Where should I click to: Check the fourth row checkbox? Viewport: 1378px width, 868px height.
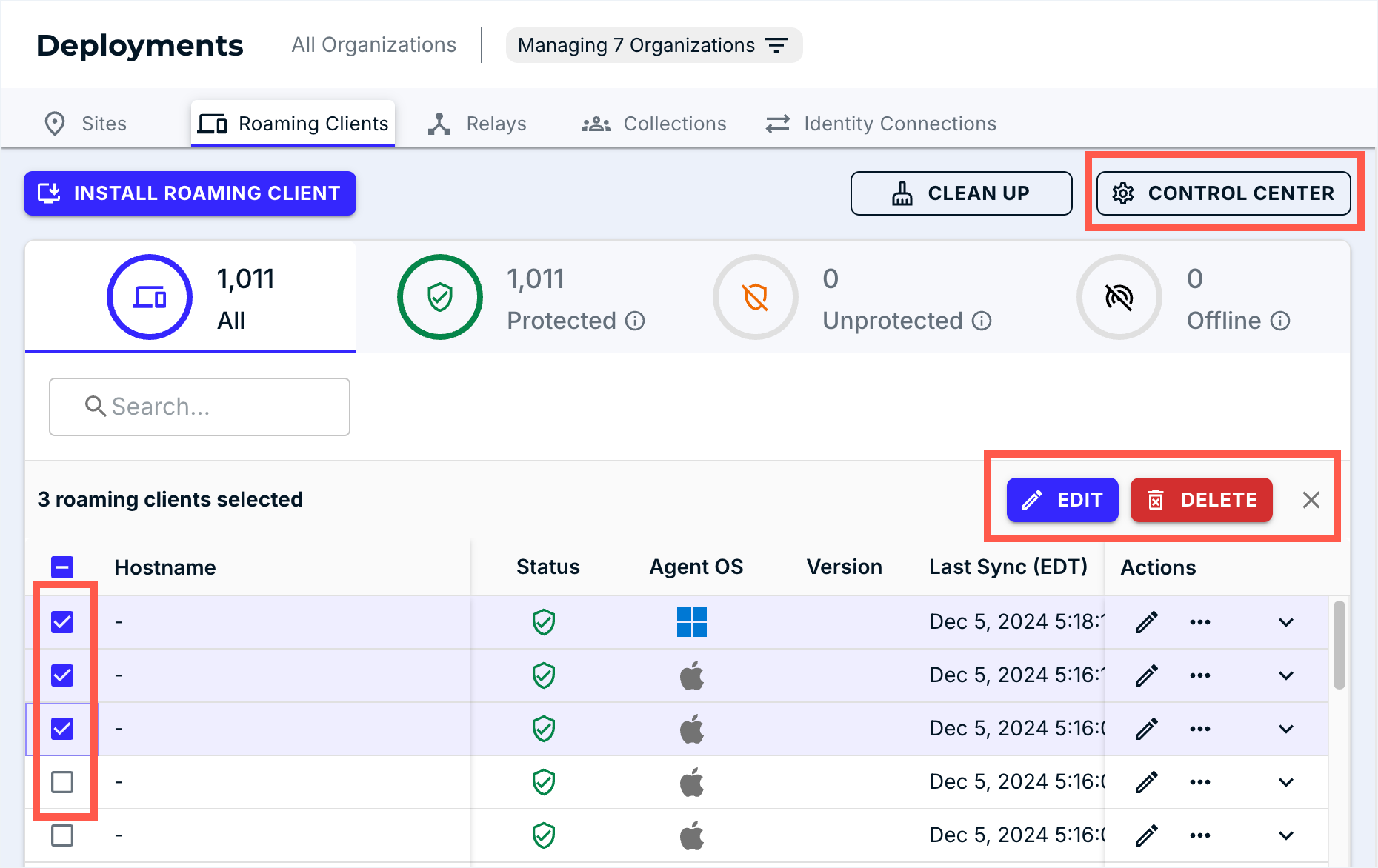62,782
